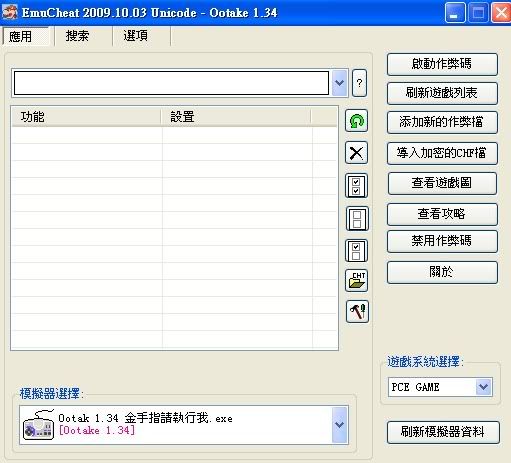511x463 pixels.
Task: Click the green refresh arrow icon
Action: [356, 121]
